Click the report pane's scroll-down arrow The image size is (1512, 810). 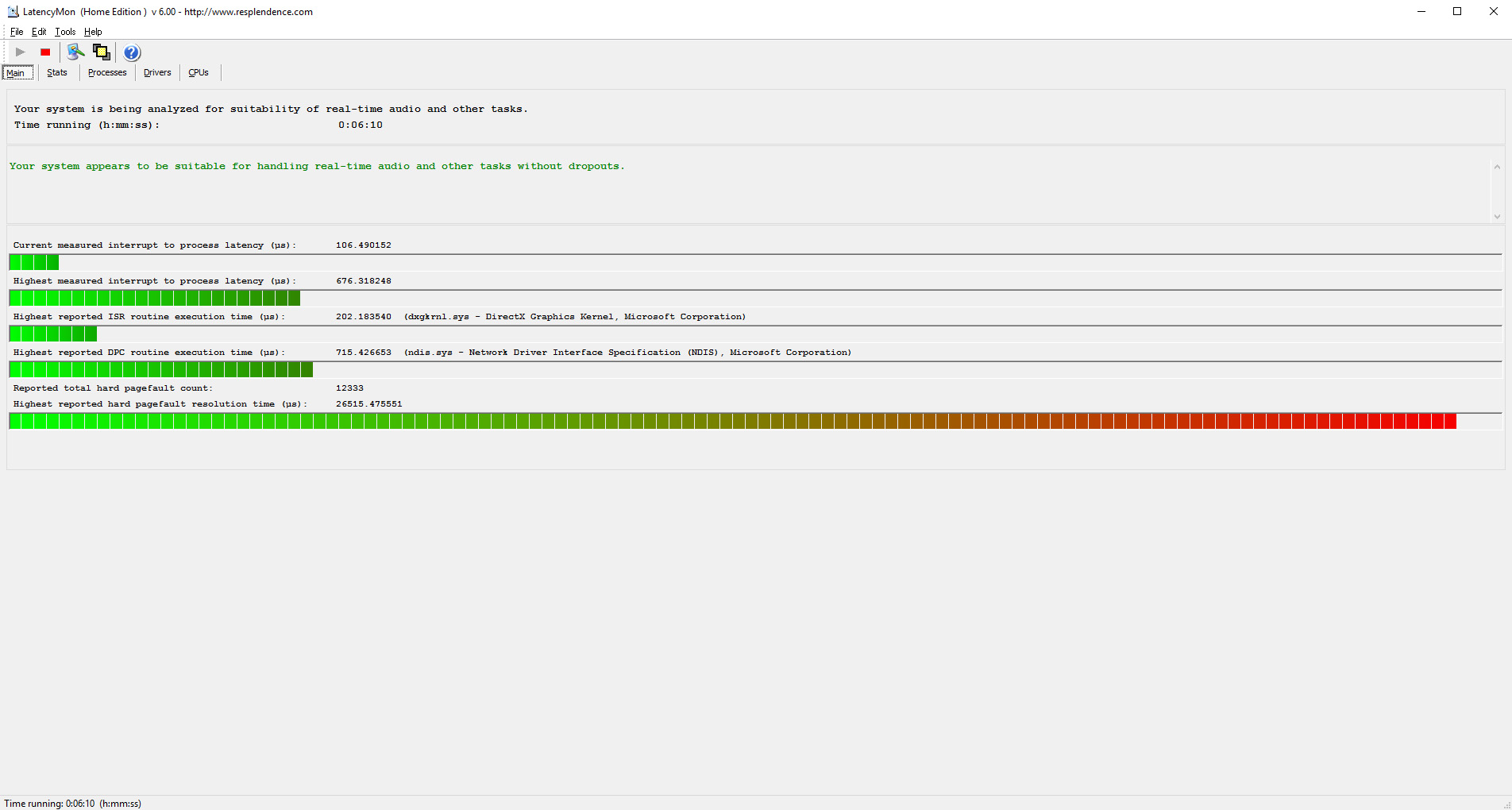point(1497,216)
